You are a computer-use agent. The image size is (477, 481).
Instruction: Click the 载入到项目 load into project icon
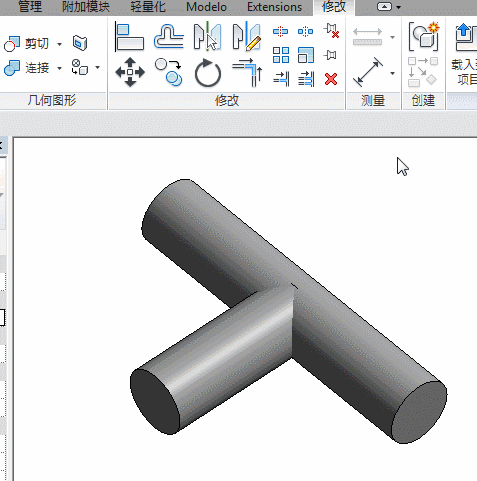tap(465, 53)
